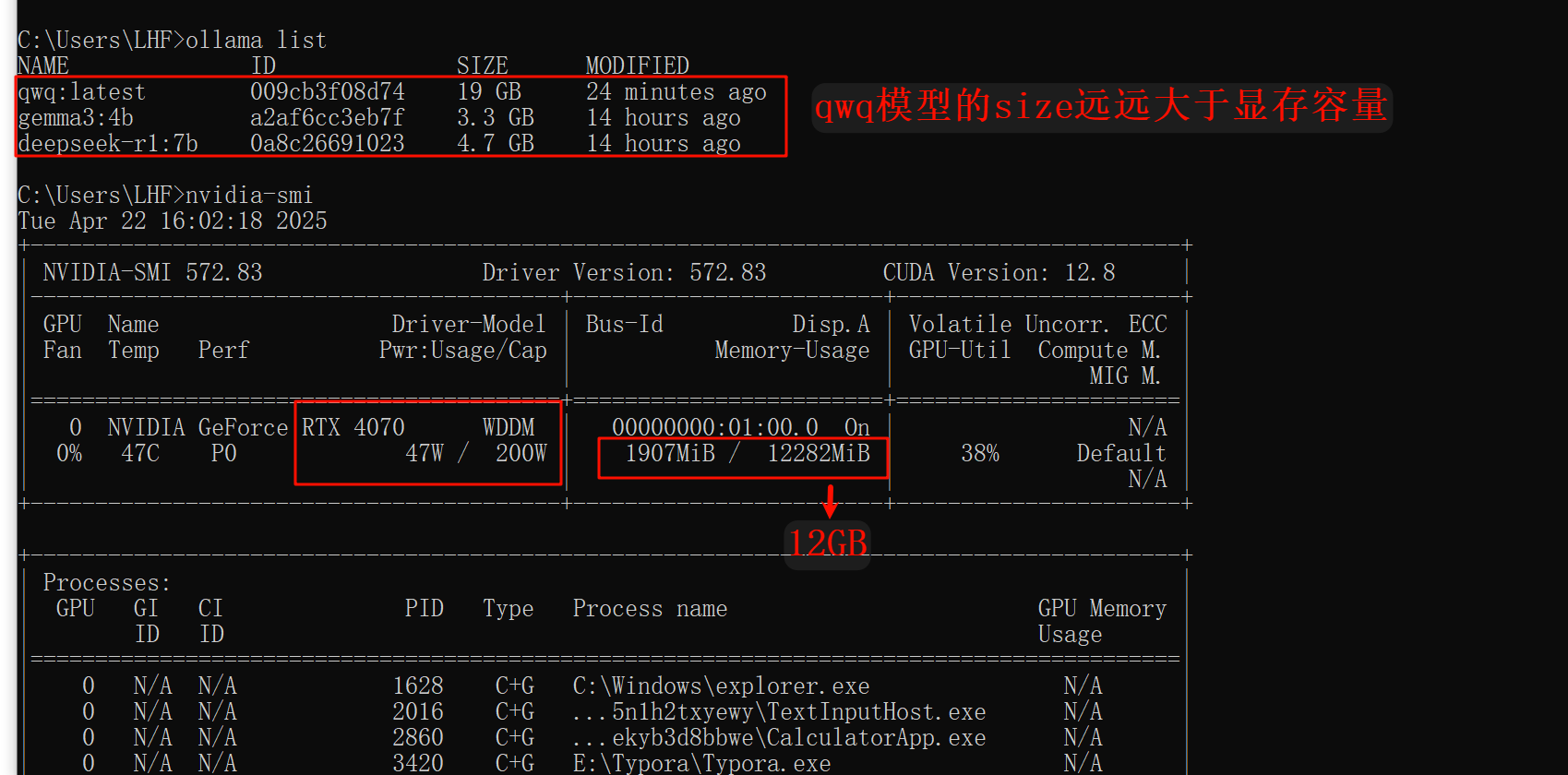This screenshot has width=1568, height=775.
Task: Click the ollama list command text
Action: click(x=256, y=41)
